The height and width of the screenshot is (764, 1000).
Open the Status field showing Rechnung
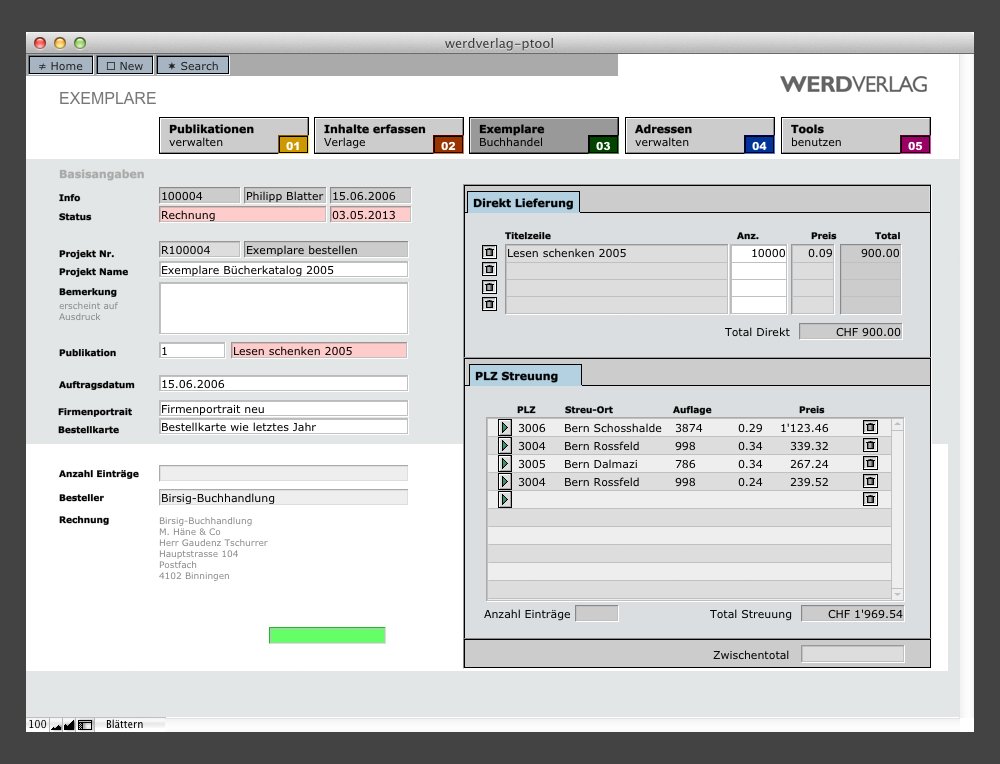pyautogui.click(x=242, y=215)
